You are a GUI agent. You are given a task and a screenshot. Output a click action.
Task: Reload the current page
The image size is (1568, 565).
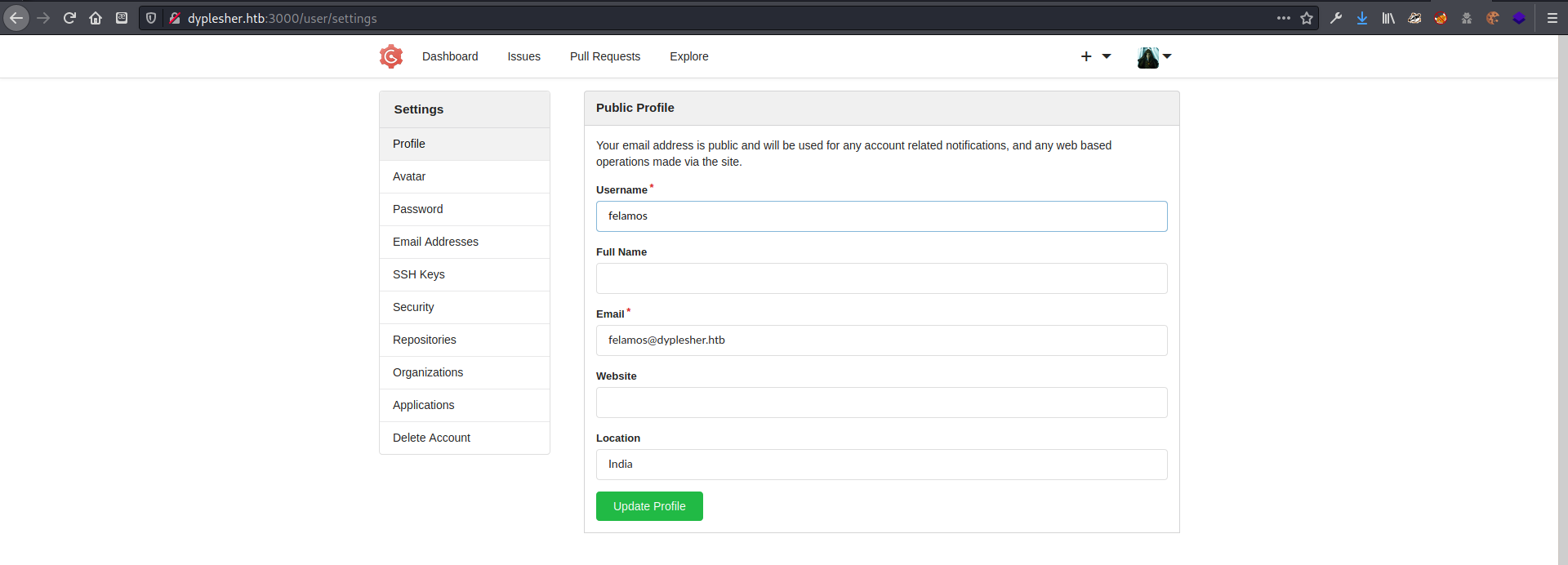point(69,18)
